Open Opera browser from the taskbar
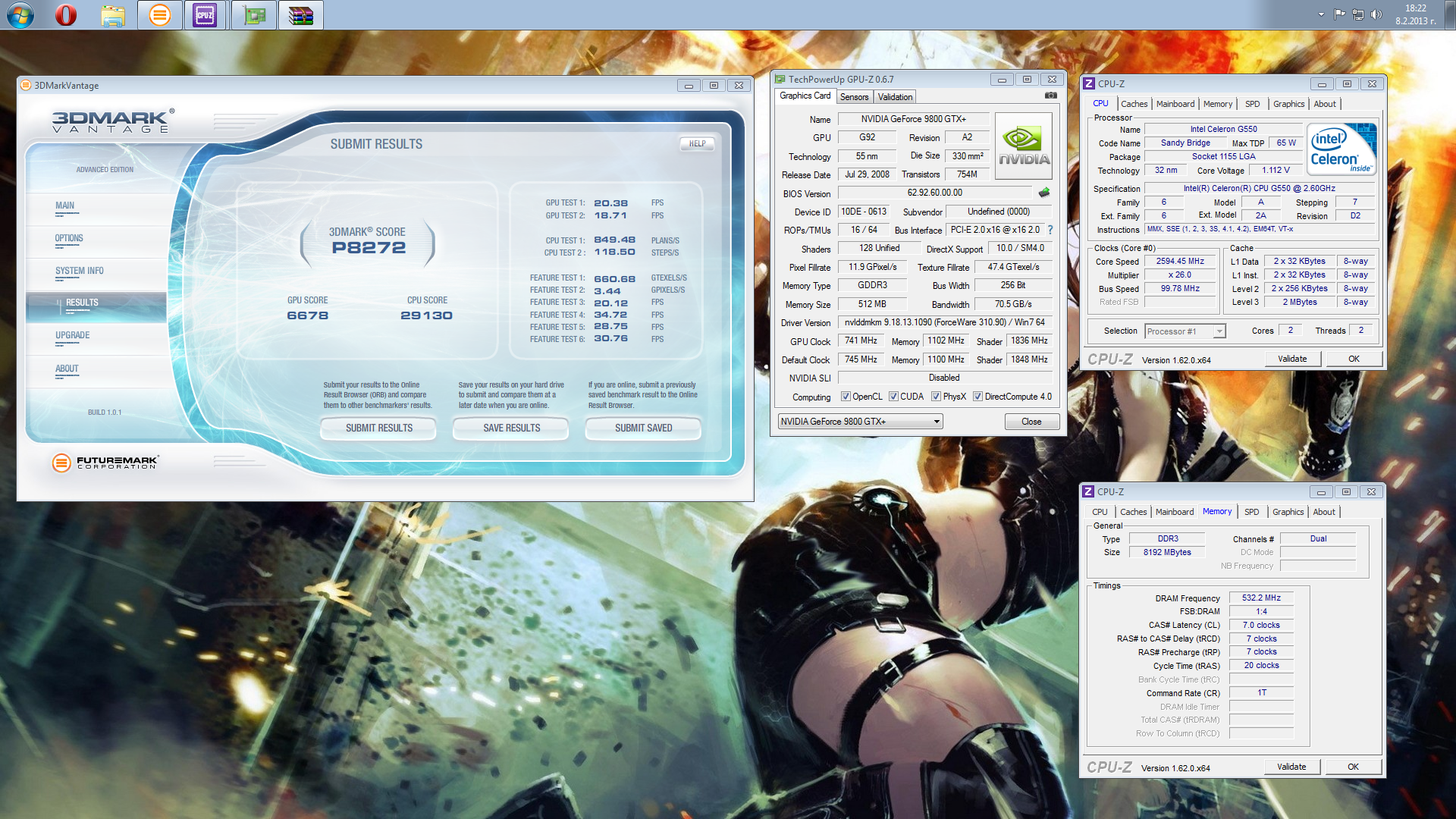Viewport: 1456px width, 819px height. click(66, 14)
